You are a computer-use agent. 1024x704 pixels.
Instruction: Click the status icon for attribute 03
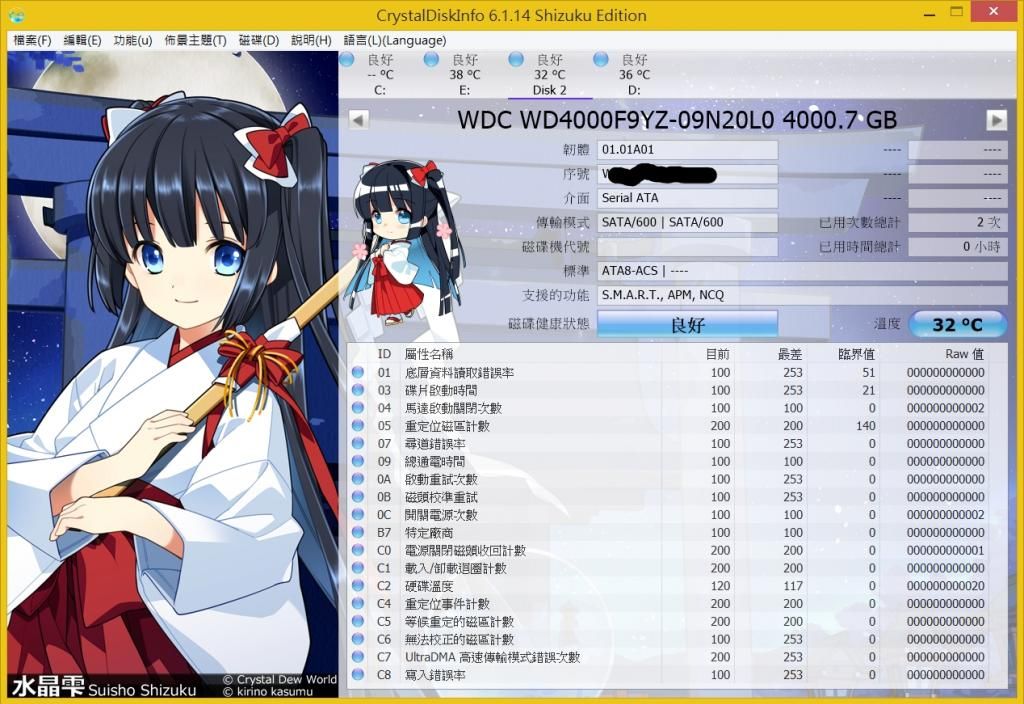click(358, 390)
